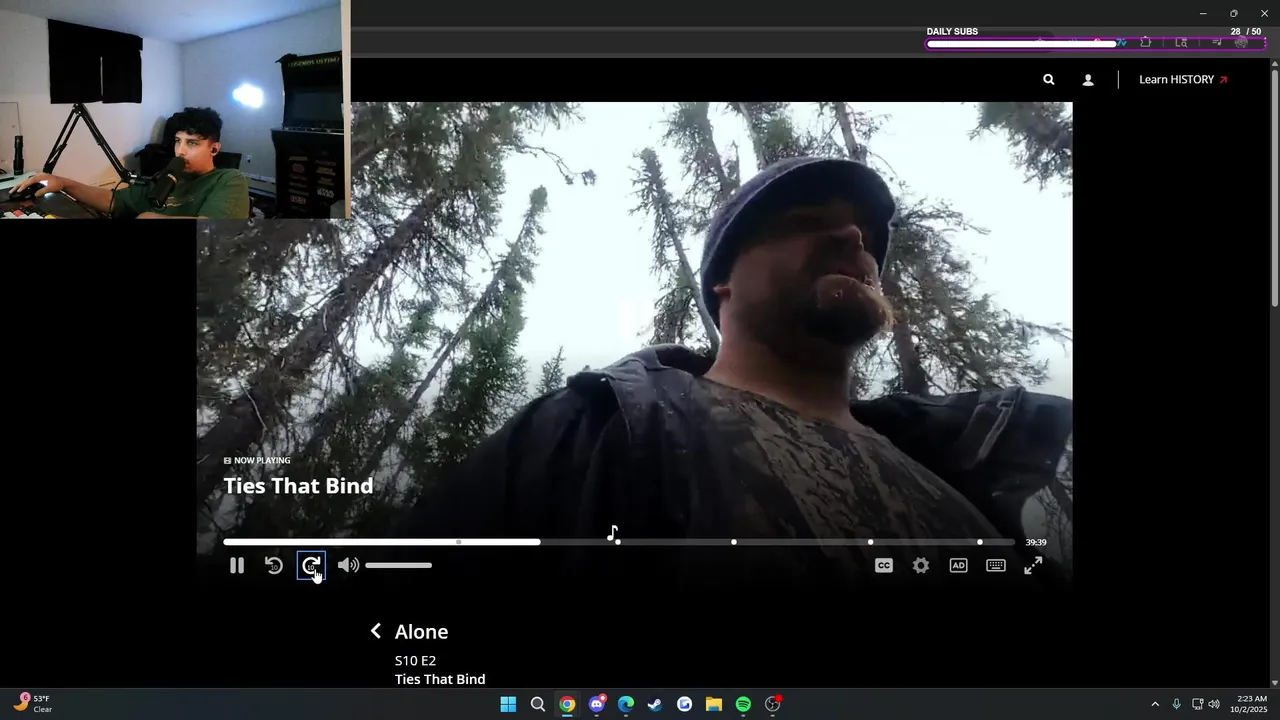Viewport: 1280px width, 720px height.
Task: Open Discord from the taskbar
Action: (x=597, y=704)
